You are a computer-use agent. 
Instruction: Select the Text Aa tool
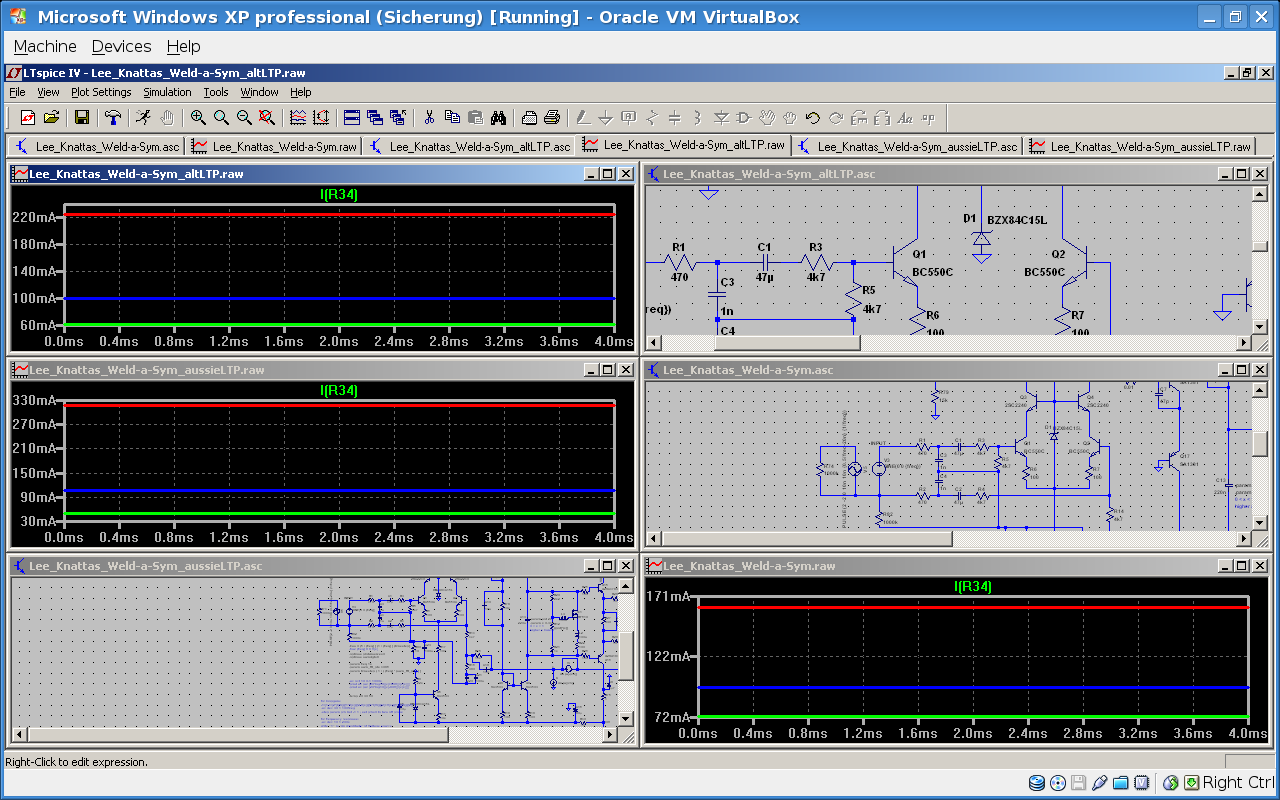(x=905, y=117)
